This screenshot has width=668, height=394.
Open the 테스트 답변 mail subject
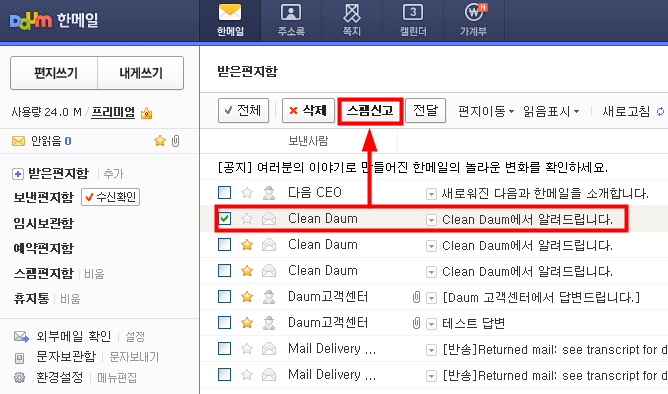tap(473, 323)
